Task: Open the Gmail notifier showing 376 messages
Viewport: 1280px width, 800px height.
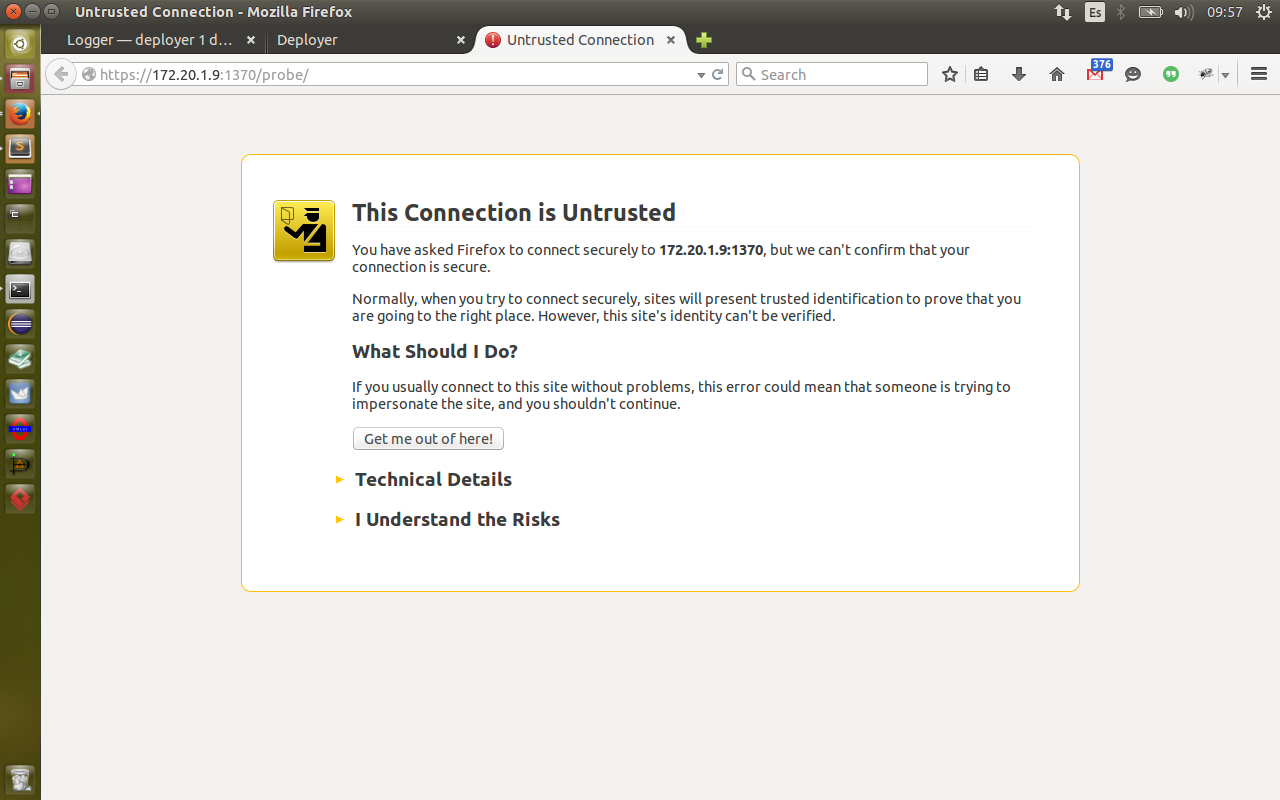Action: (1094, 74)
